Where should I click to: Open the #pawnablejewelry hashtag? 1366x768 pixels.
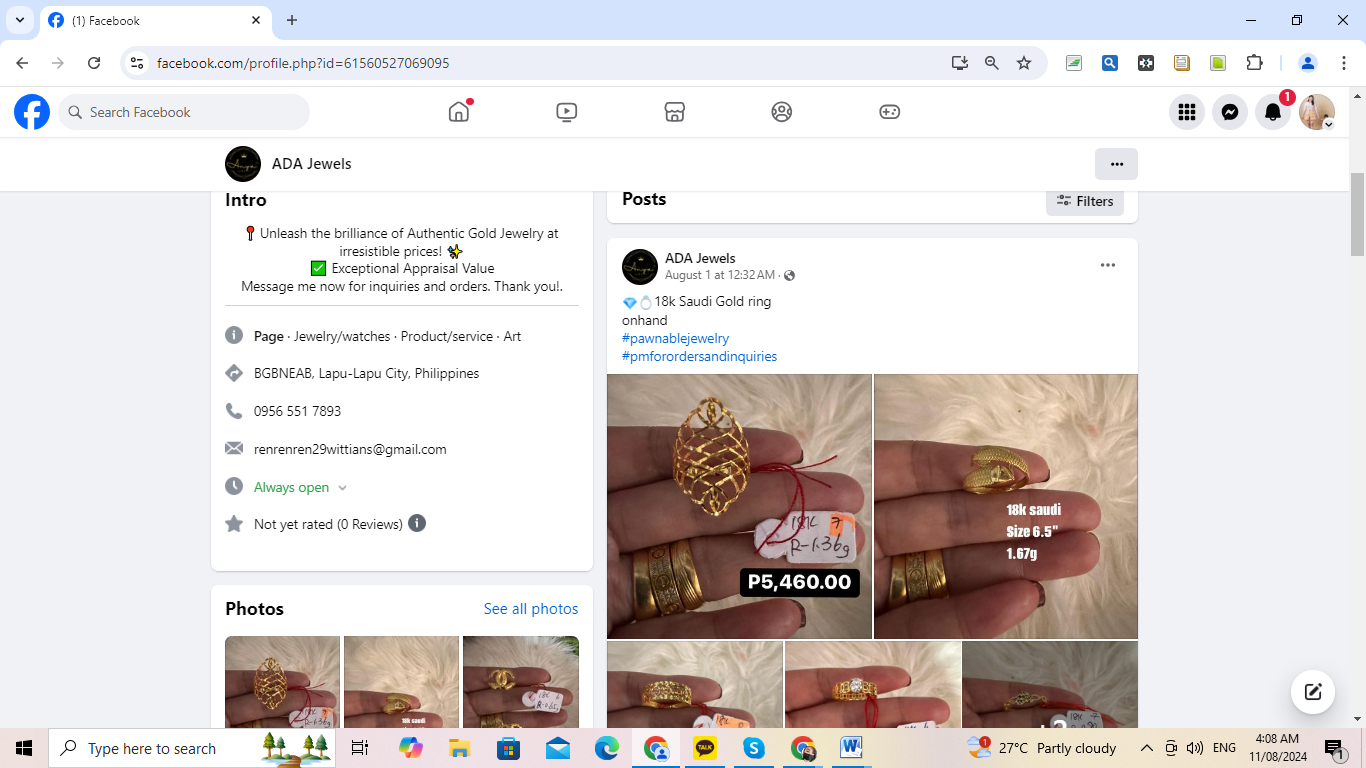click(x=676, y=338)
